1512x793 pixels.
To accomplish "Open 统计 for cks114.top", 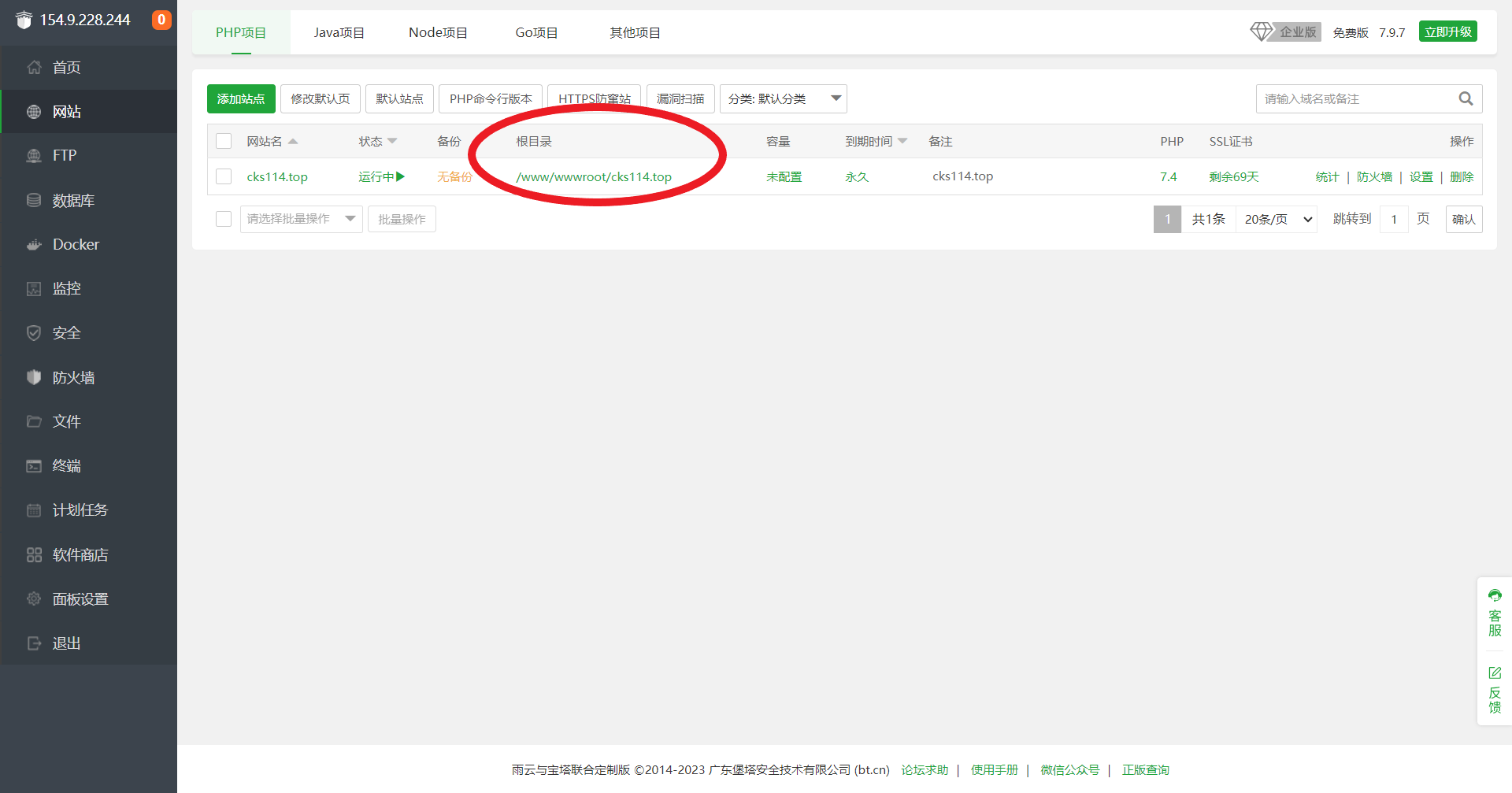I will pyautogui.click(x=1327, y=176).
